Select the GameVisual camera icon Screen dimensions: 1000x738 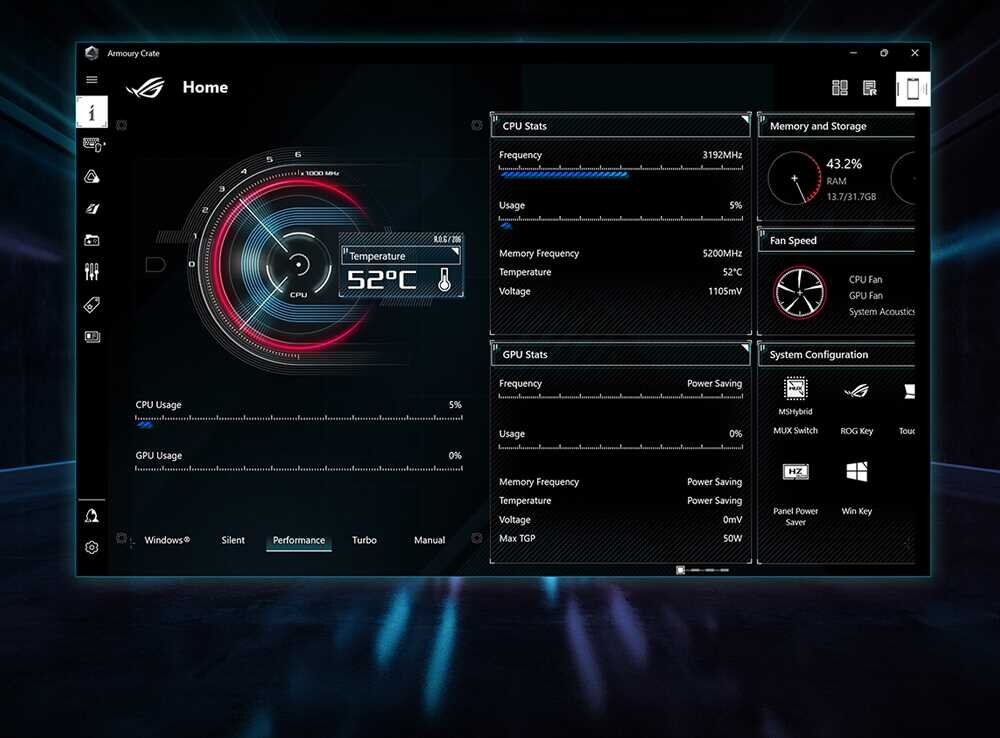92,240
